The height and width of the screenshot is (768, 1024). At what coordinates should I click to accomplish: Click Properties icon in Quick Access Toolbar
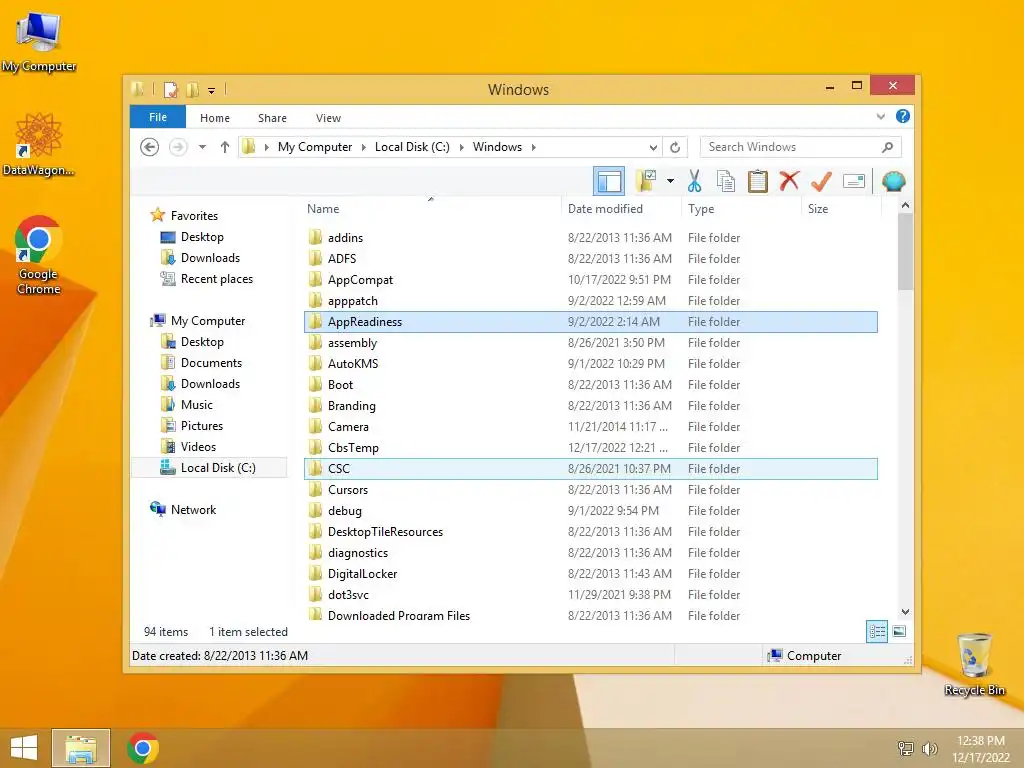pyautogui.click(x=170, y=89)
